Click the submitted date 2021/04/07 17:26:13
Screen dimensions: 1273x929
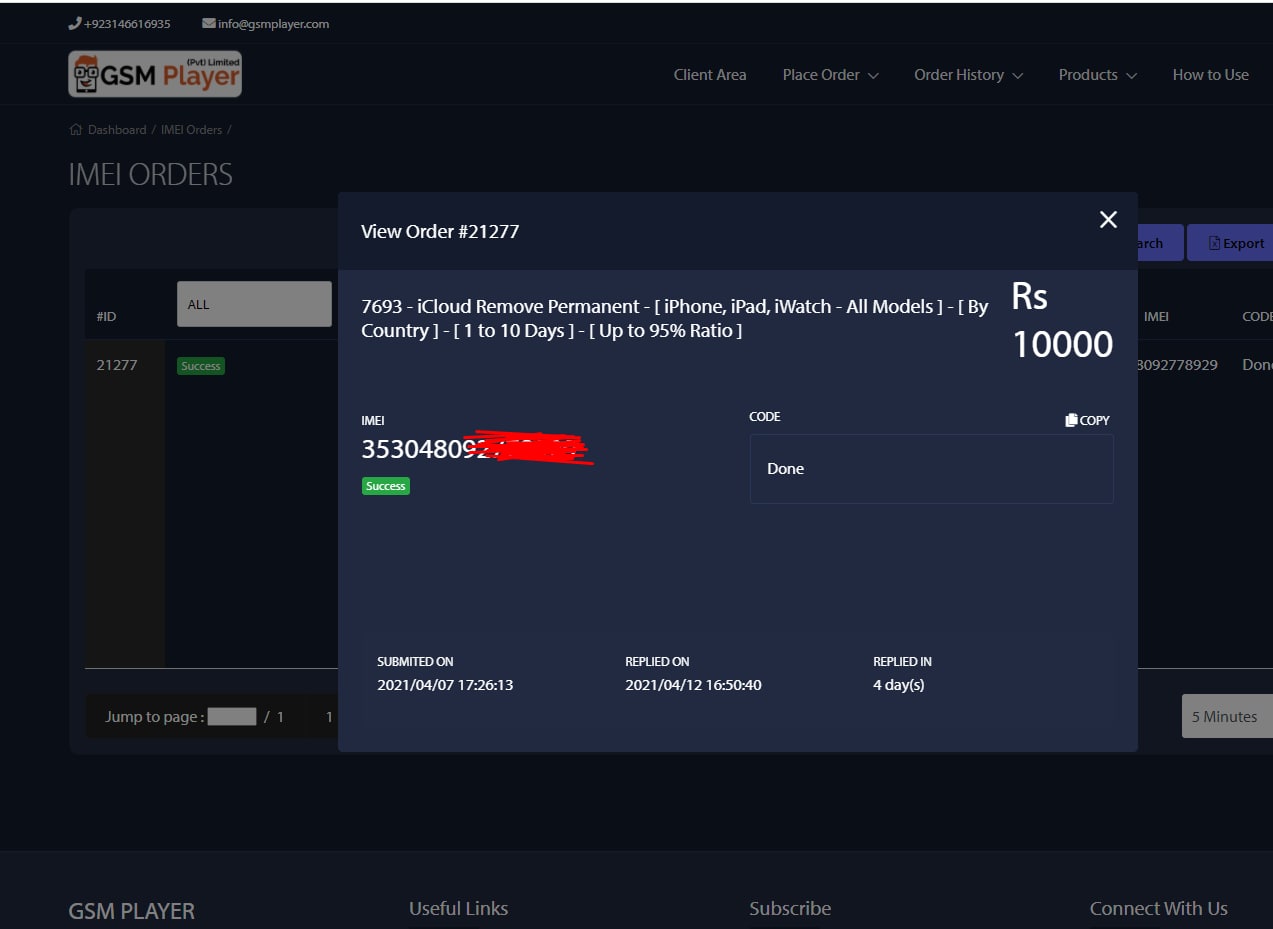pos(445,685)
